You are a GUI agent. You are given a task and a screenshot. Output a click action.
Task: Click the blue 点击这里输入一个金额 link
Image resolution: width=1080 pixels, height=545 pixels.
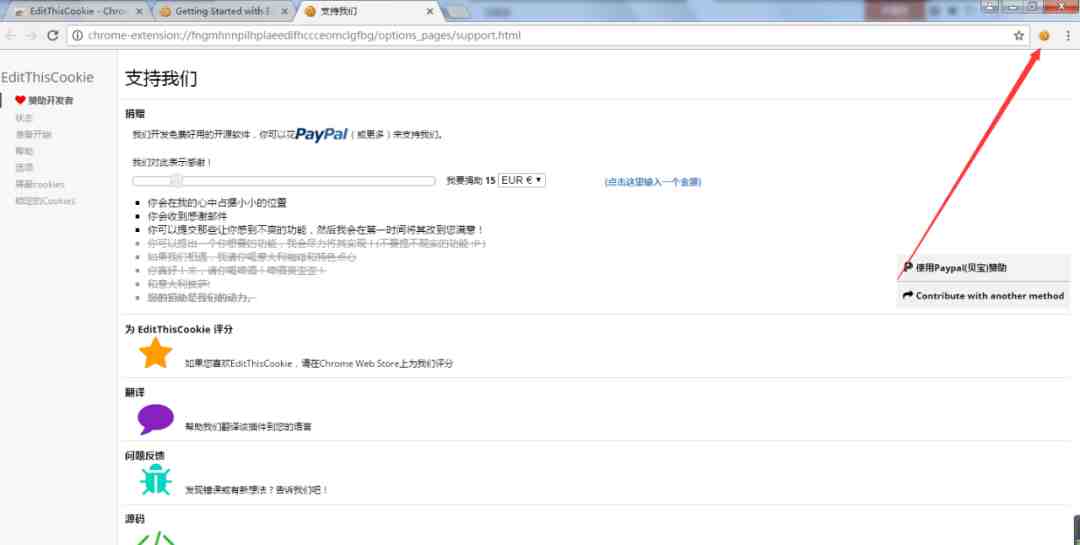pyautogui.click(x=653, y=182)
